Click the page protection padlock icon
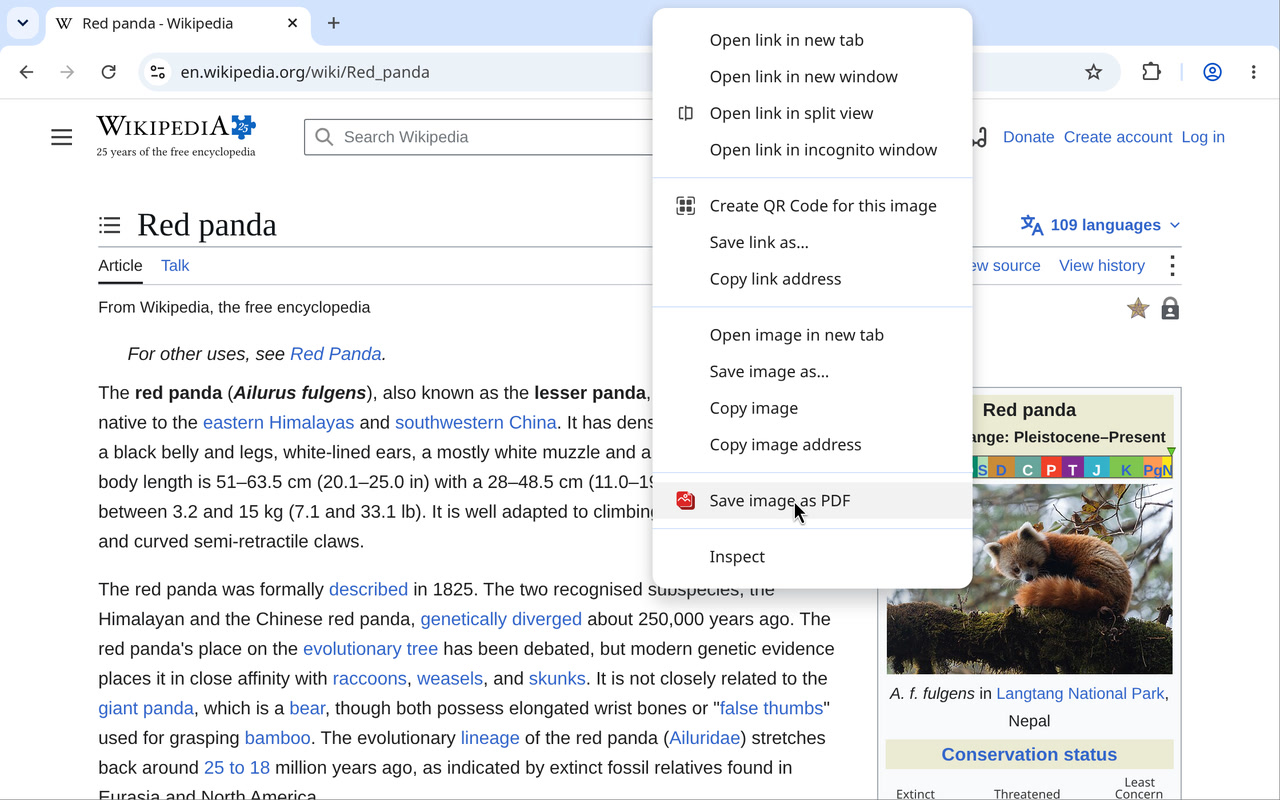 1170,309
